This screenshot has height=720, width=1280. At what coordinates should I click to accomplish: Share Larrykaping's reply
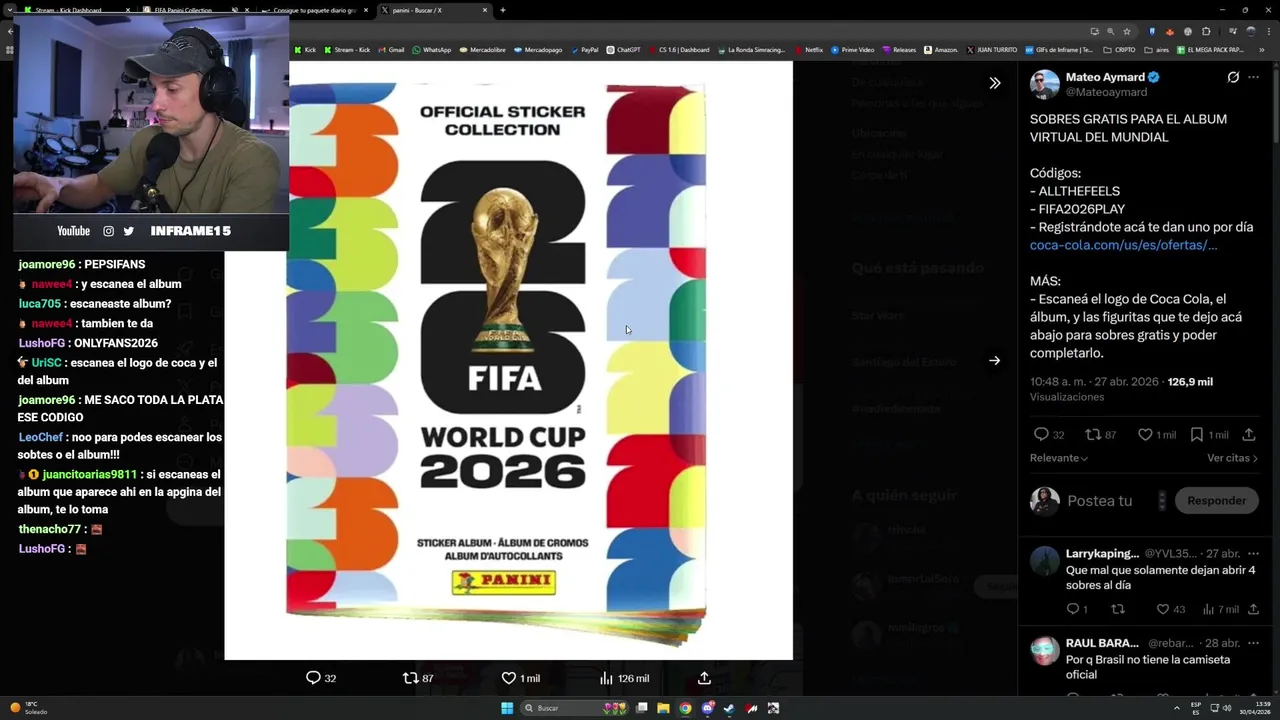[x=1253, y=609]
